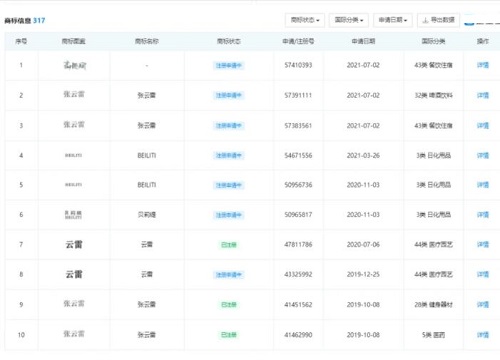Click trademark image in row 1
The width and height of the screenshot is (500, 360).
(74, 65)
